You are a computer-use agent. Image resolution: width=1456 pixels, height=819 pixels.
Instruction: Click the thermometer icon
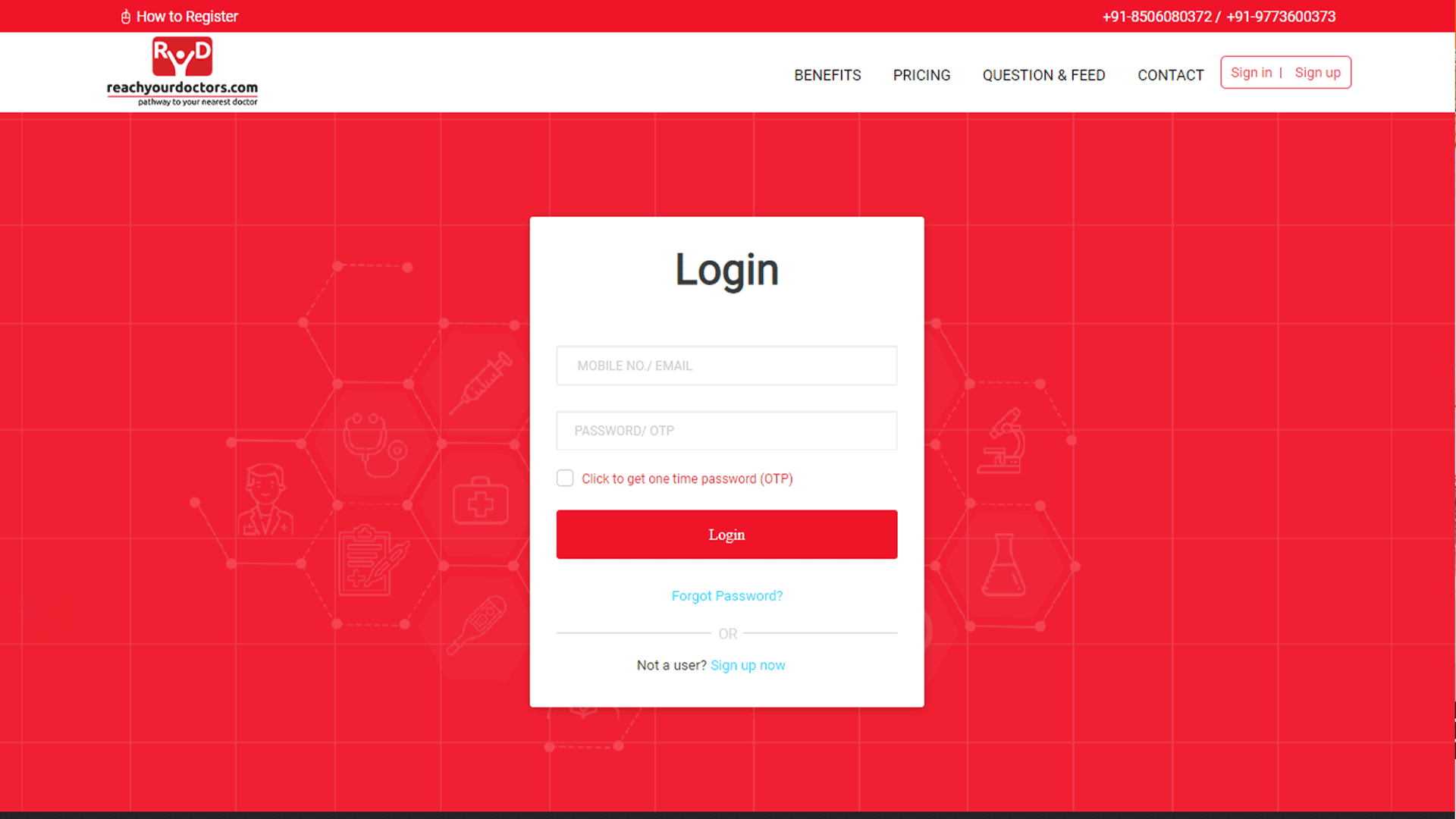(477, 625)
